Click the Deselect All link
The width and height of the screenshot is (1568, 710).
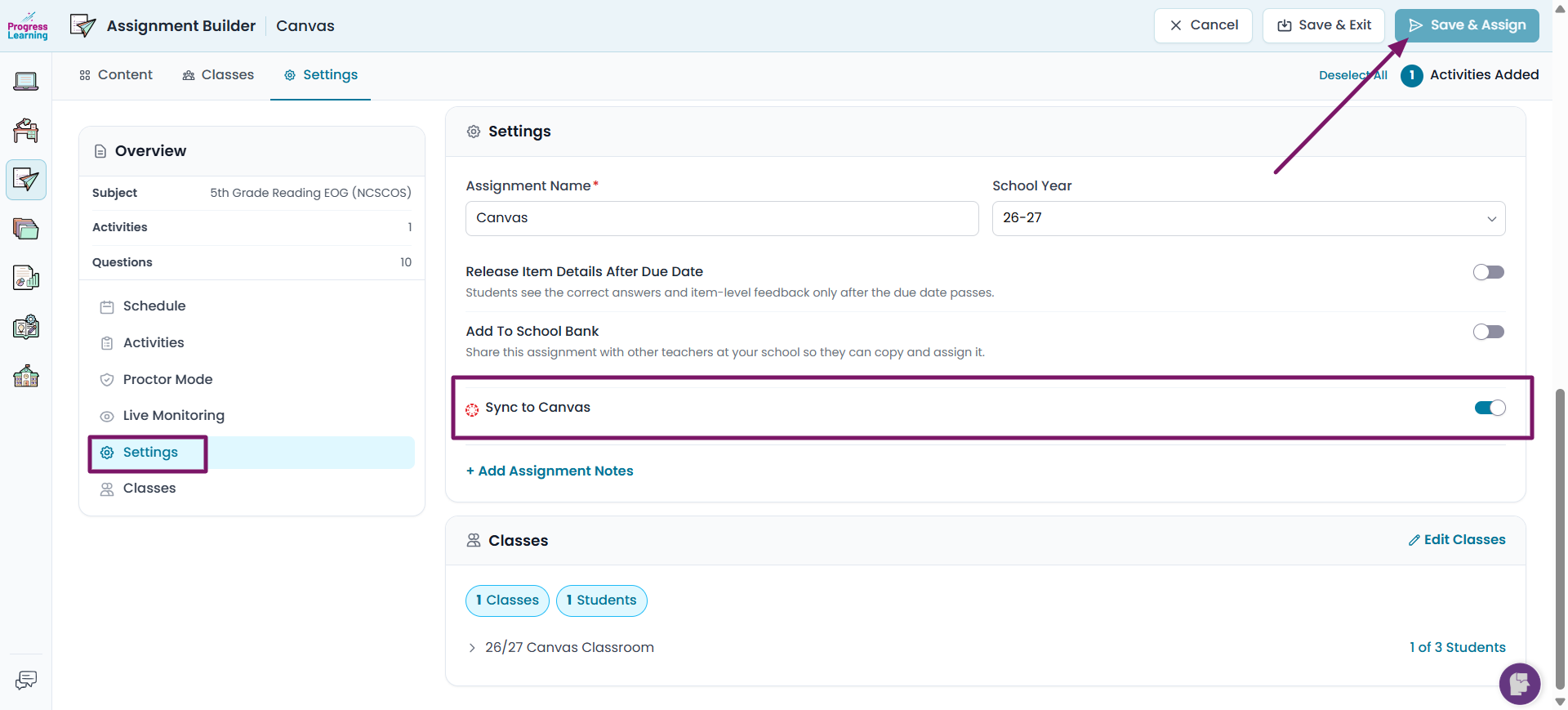[1353, 75]
